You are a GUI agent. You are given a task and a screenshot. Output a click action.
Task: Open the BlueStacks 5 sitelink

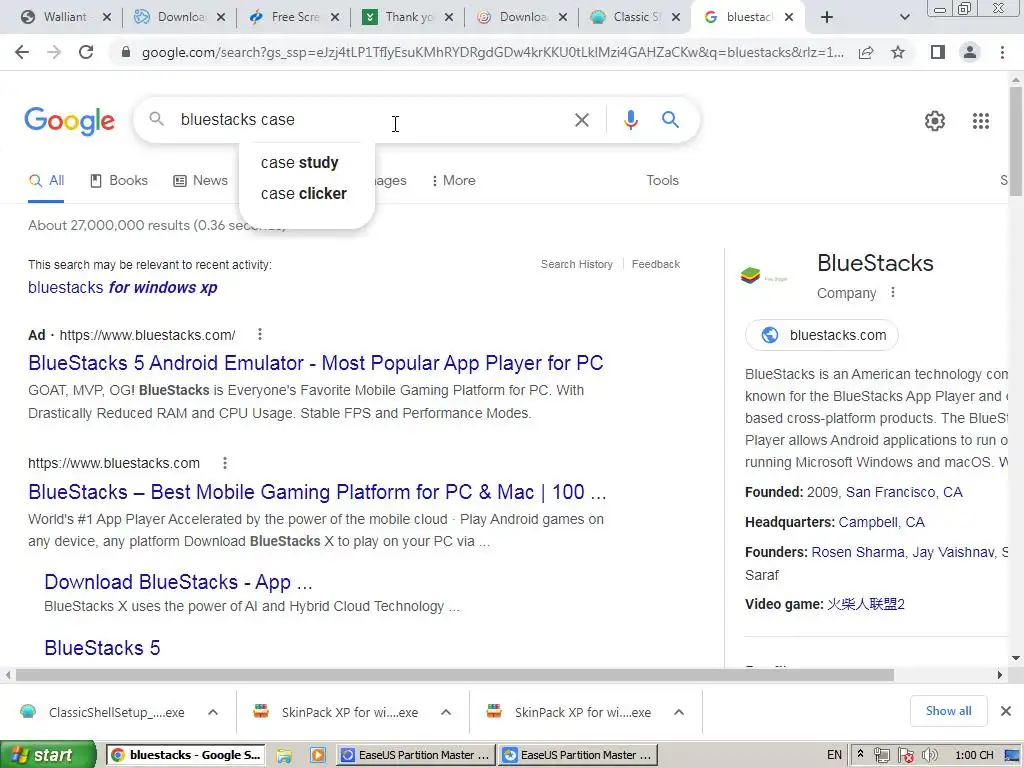pos(103,648)
